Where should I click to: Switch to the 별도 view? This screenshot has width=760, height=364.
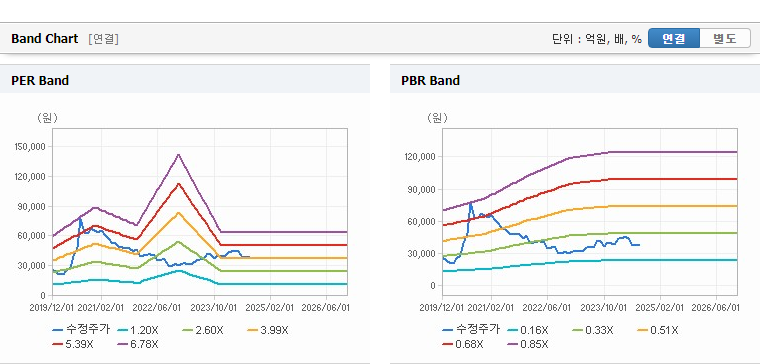[725, 38]
